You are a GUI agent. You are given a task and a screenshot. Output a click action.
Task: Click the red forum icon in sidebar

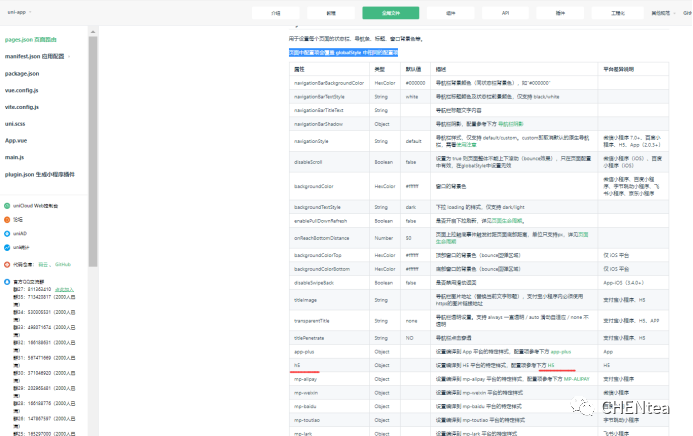[7, 219]
